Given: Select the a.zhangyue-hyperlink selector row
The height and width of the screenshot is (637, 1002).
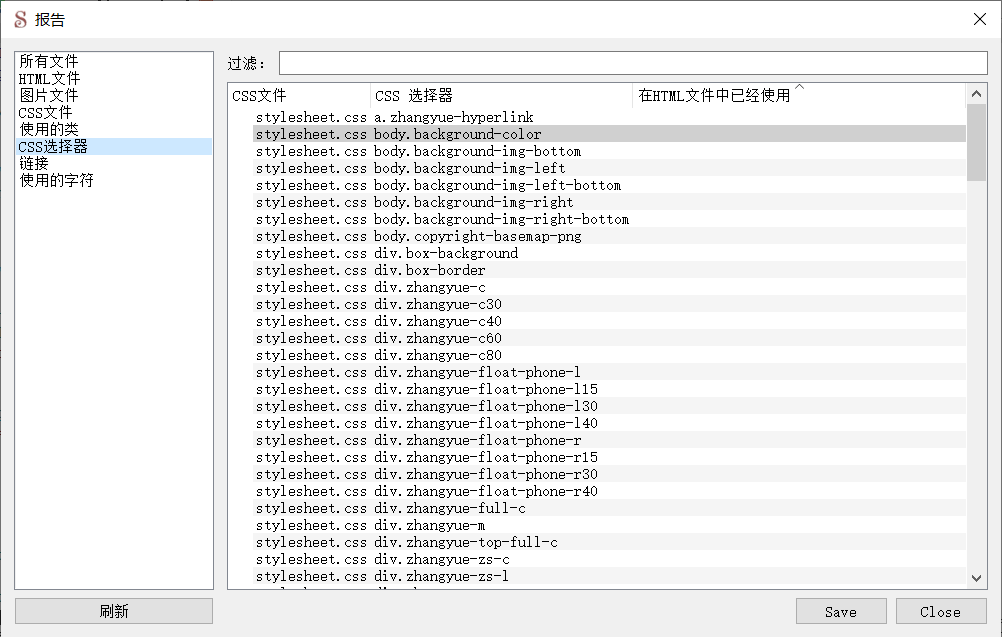Looking at the screenshot, I should (453, 117).
